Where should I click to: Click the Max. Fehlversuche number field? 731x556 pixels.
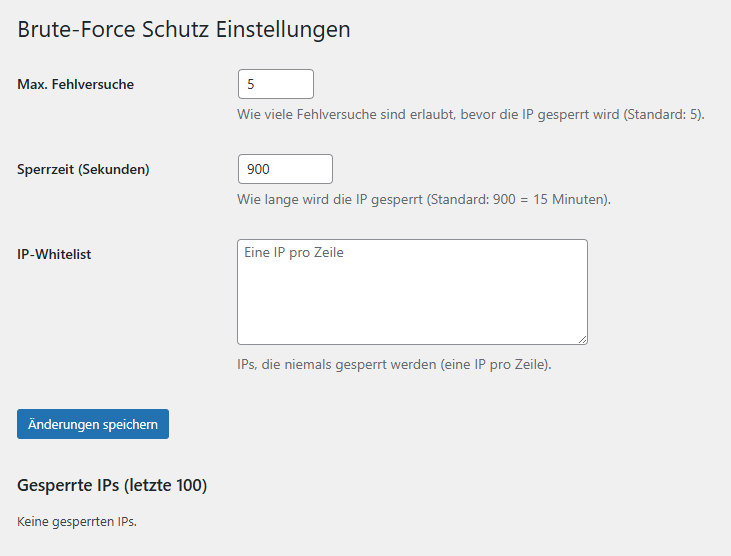276,84
